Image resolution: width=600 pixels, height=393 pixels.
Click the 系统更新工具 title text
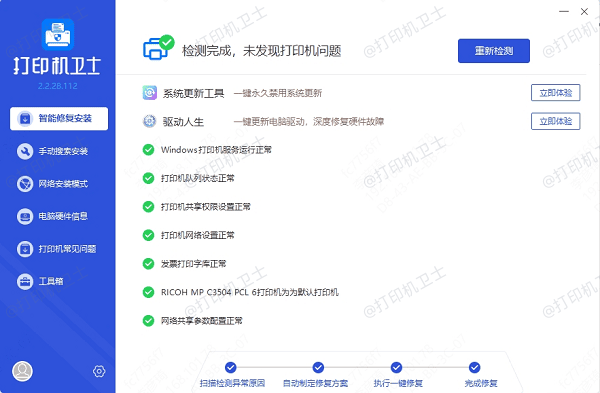pyautogui.click(x=193, y=93)
